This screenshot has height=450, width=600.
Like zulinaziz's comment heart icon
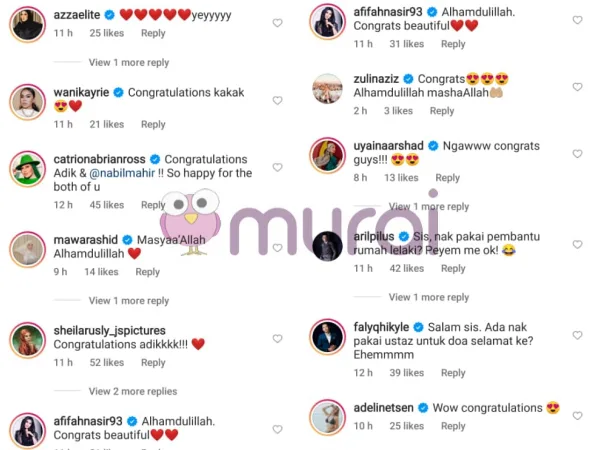[577, 87]
